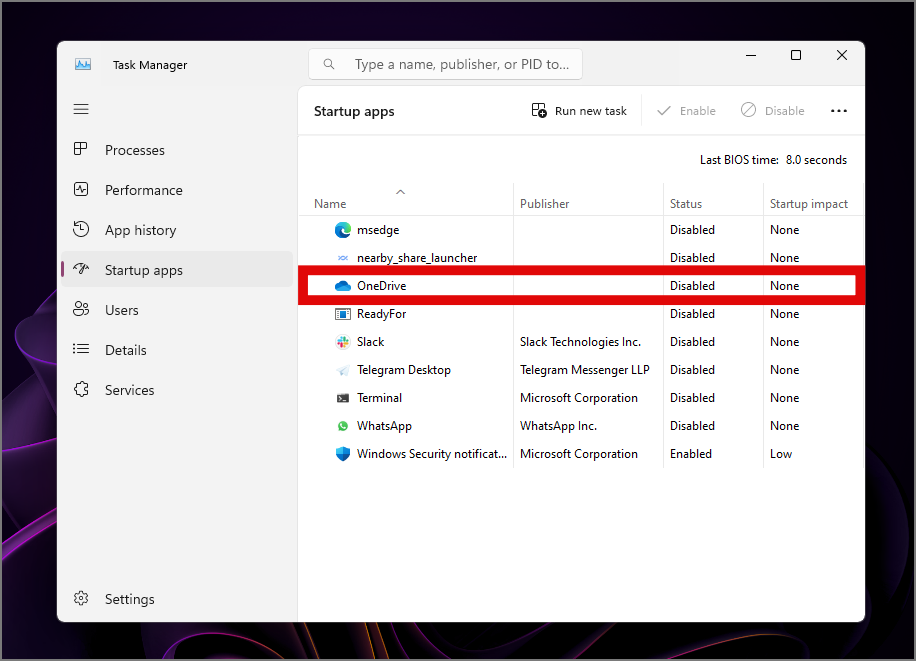Select the Slack startup entry name
This screenshot has height=661, width=916.
point(370,342)
